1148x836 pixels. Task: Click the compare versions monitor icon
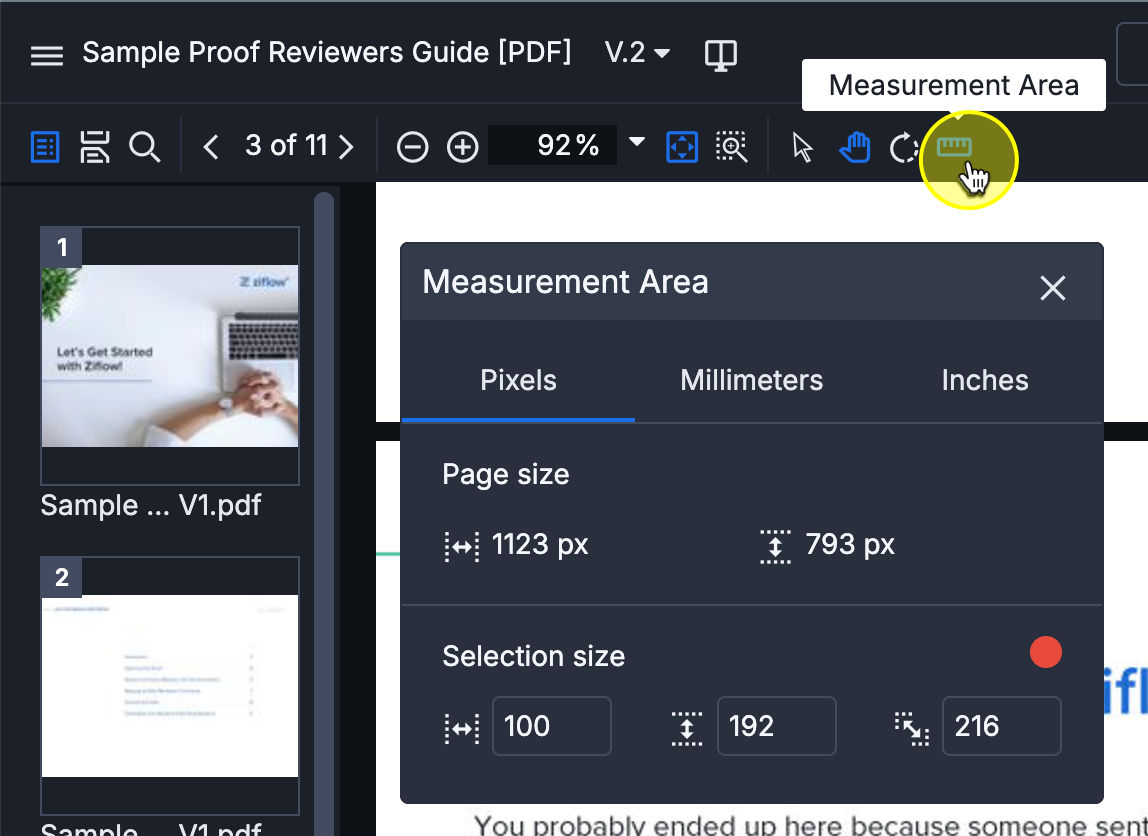(720, 55)
